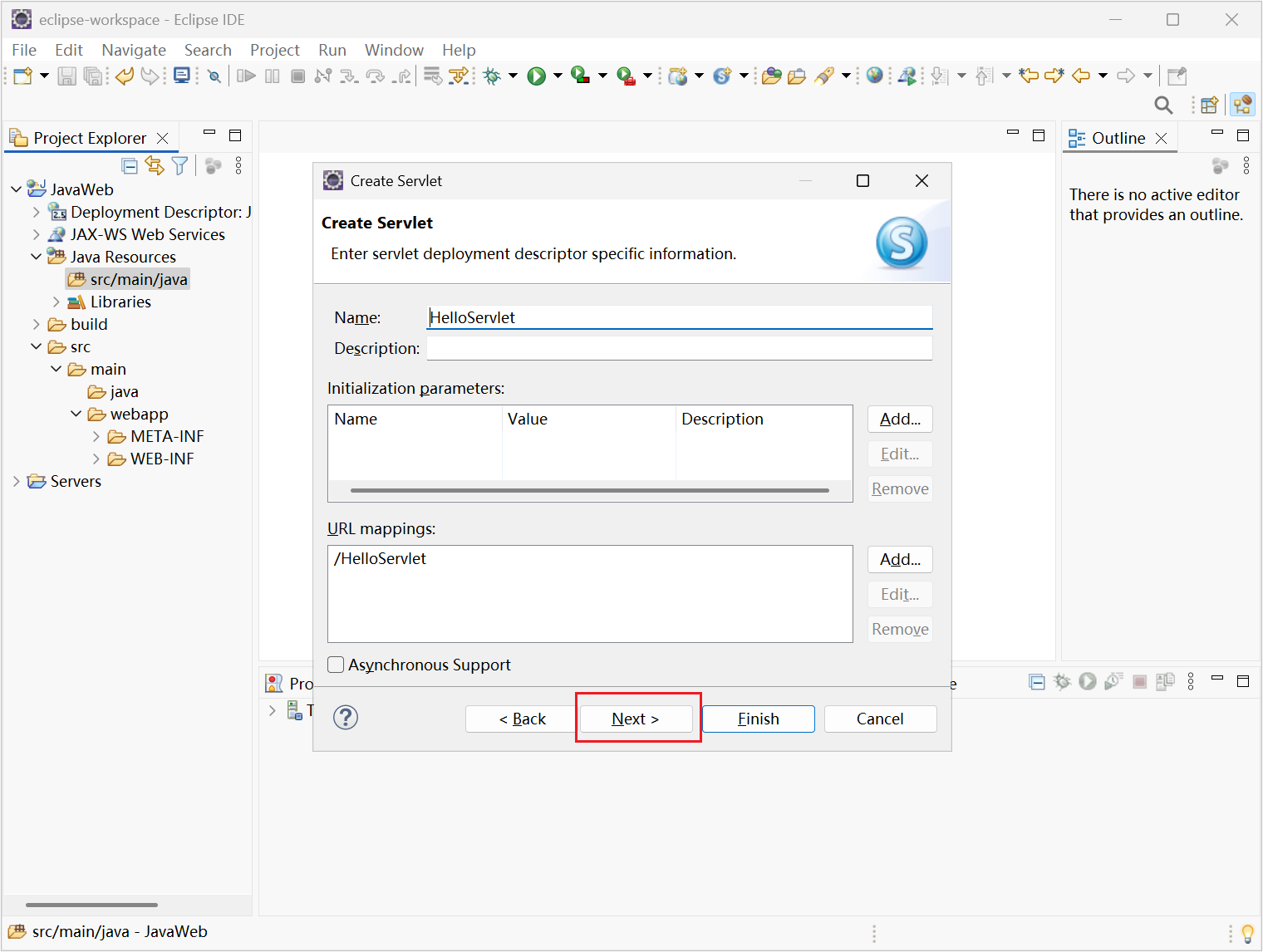This screenshot has width=1263, height=952.
Task: Add a URL mapping
Action: [900, 560]
